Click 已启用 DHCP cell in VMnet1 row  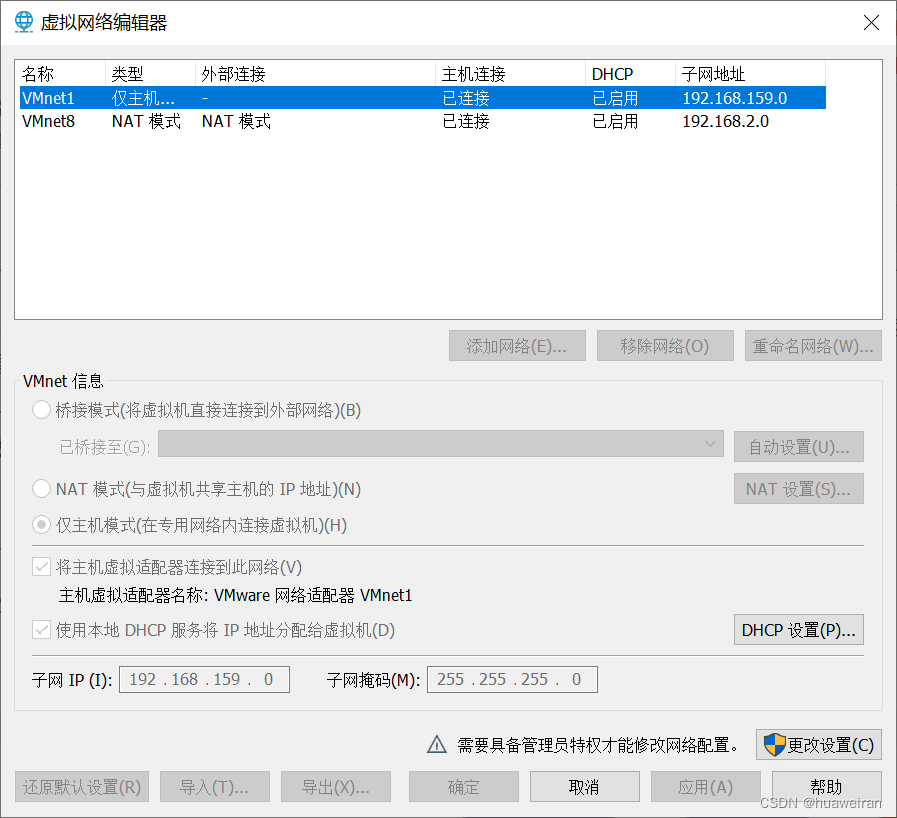tap(615, 98)
